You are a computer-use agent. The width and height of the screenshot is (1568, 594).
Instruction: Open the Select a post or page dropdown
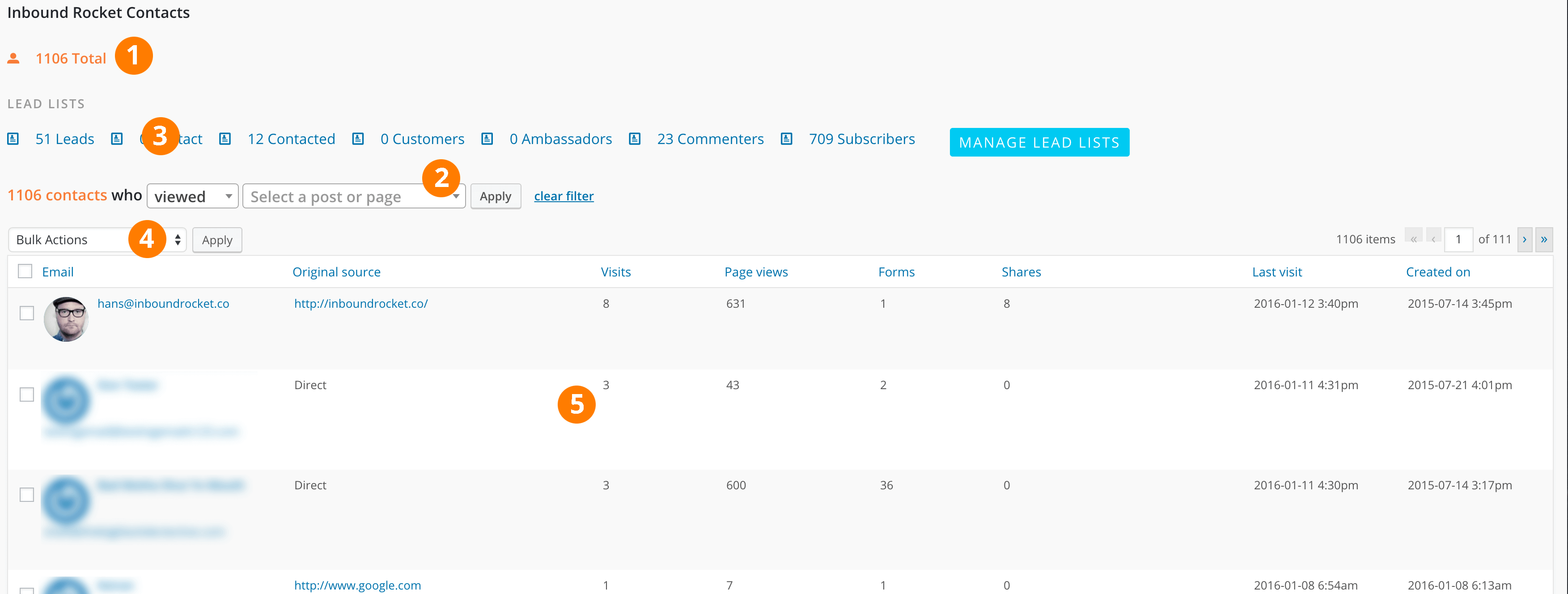[354, 196]
